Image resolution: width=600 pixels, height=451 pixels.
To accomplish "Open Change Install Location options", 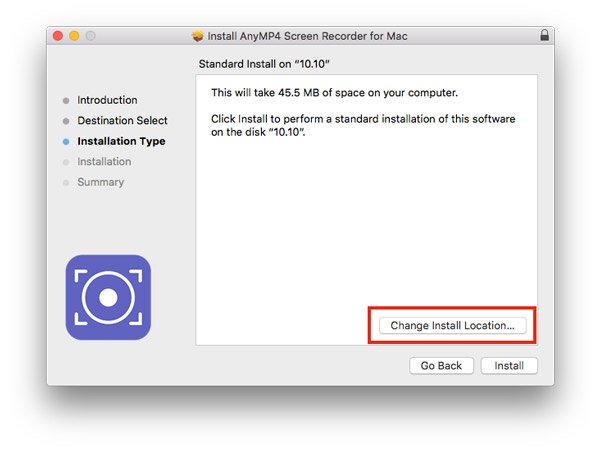I will 452,326.
